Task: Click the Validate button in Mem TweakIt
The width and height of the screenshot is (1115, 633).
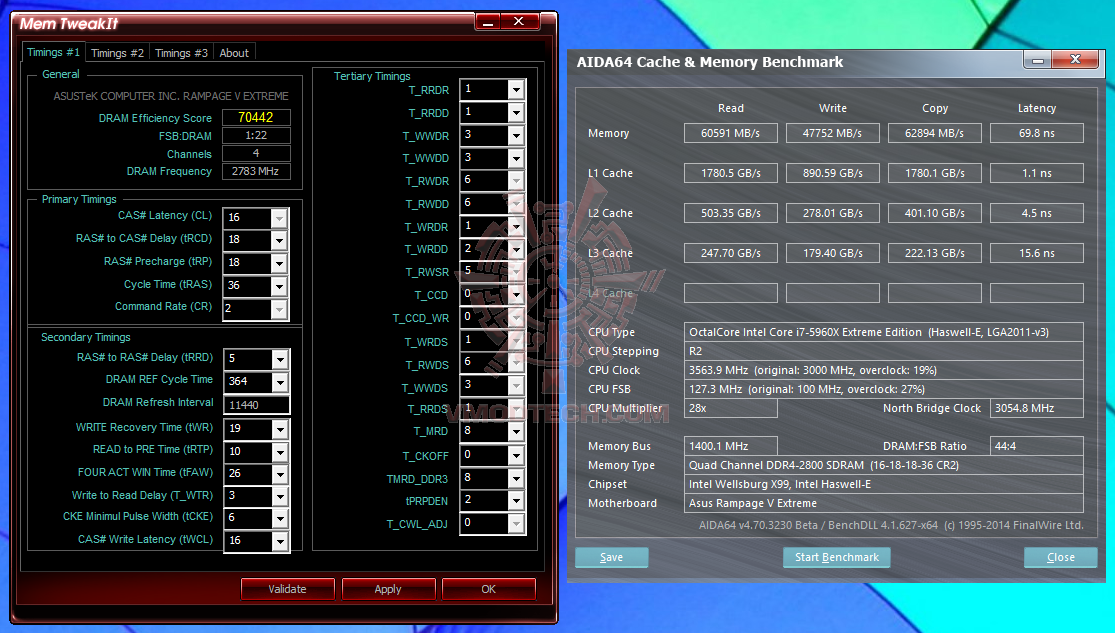Action: tap(287, 589)
